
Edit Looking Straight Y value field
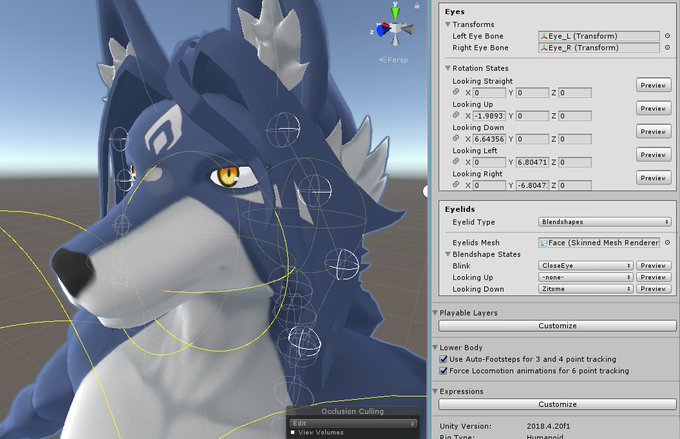pyautogui.click(x=532, y=92)
